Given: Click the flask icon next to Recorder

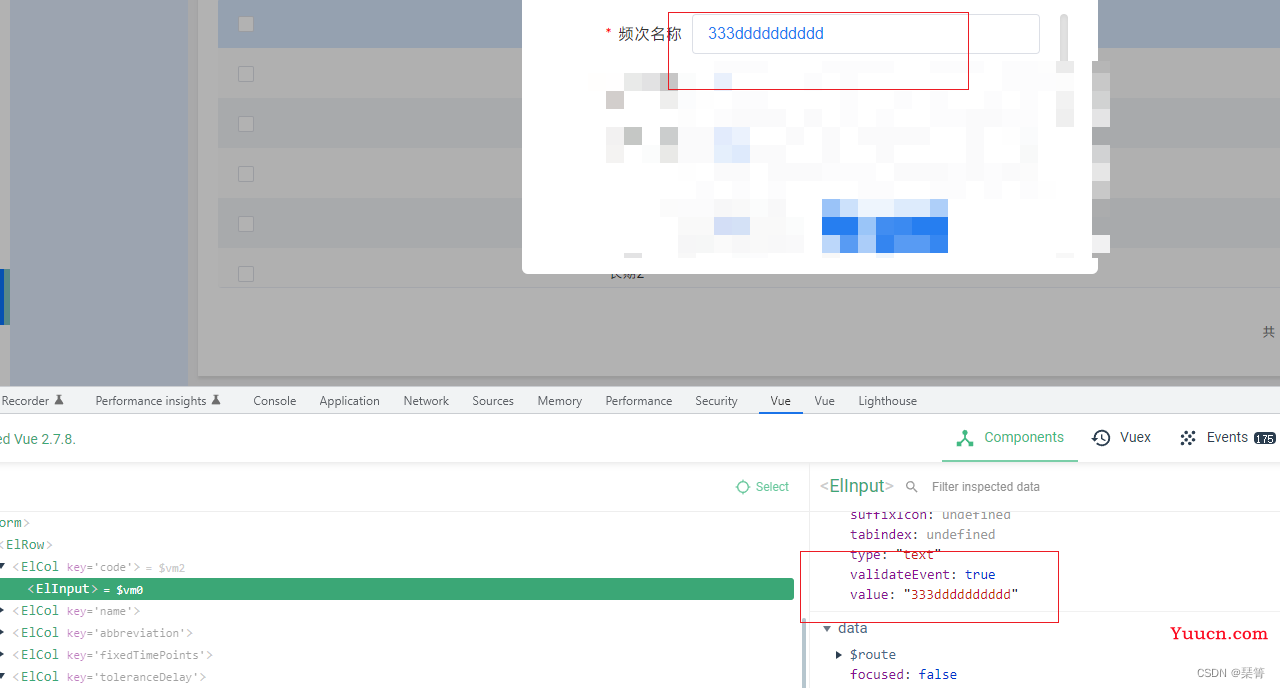Looking at the screenshot, I should click(x=59, y=400).
